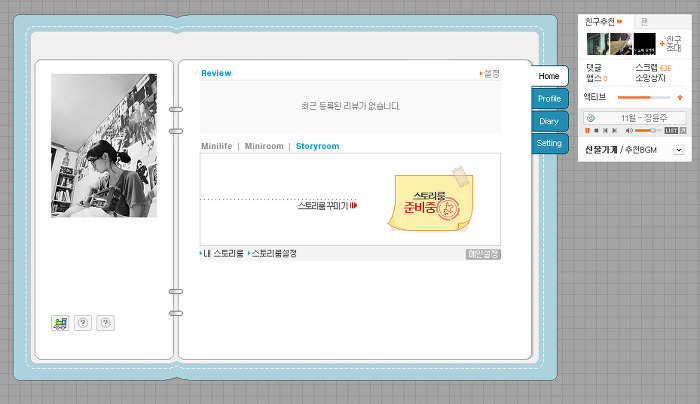Click the toy train icon under the profile photo
The height and width of the screenshot is (404, 700).
(x=61, y=322)
